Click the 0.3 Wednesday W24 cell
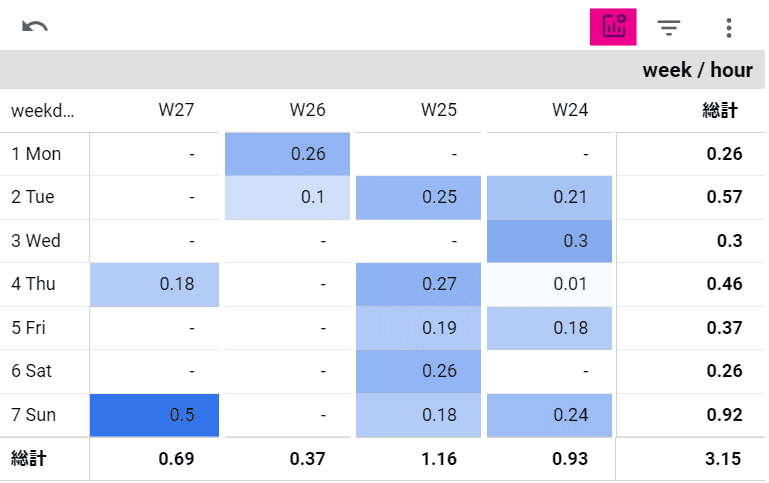 [x=550, y=241]
